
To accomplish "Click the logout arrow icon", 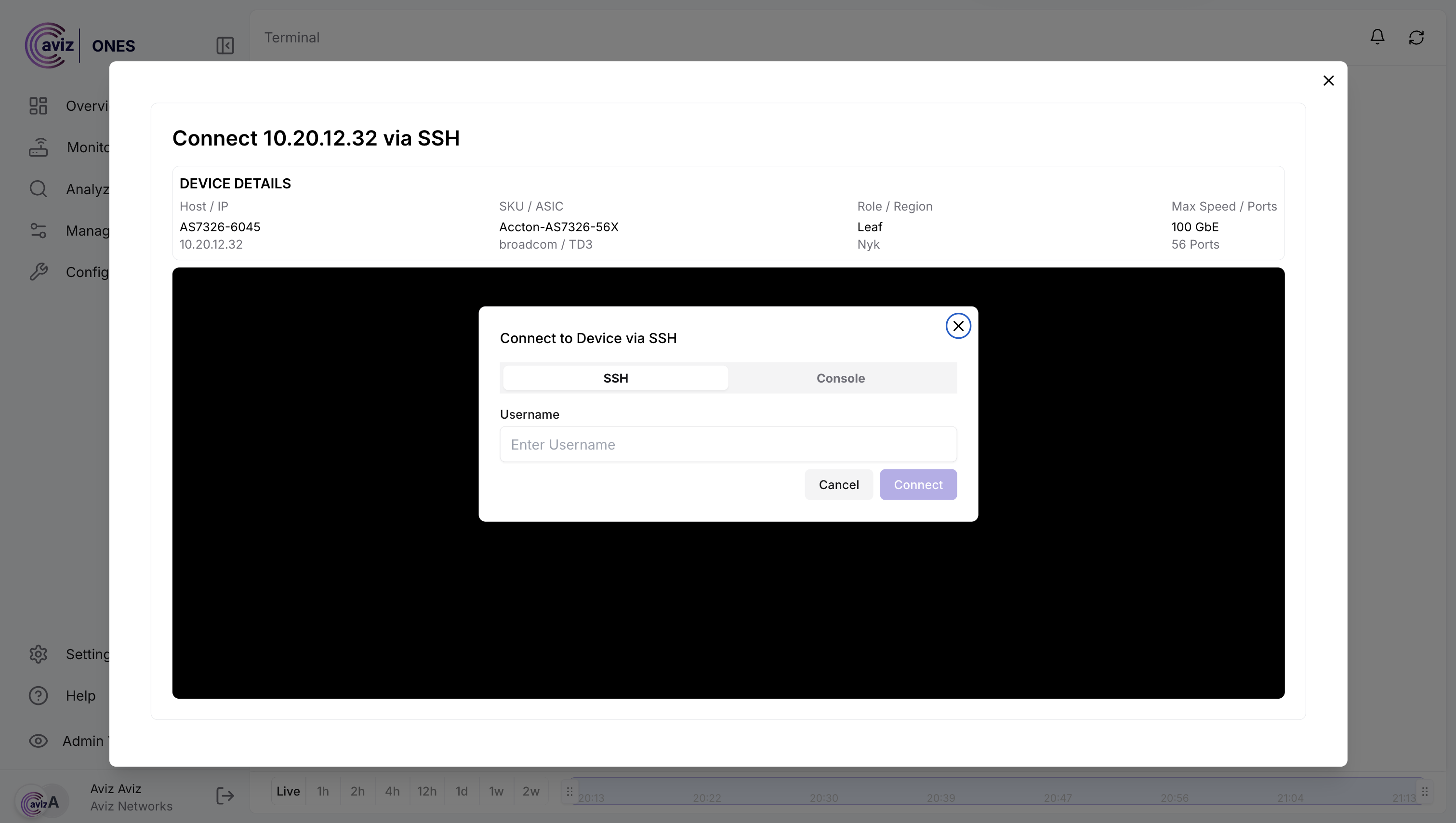I will (225, 796).
